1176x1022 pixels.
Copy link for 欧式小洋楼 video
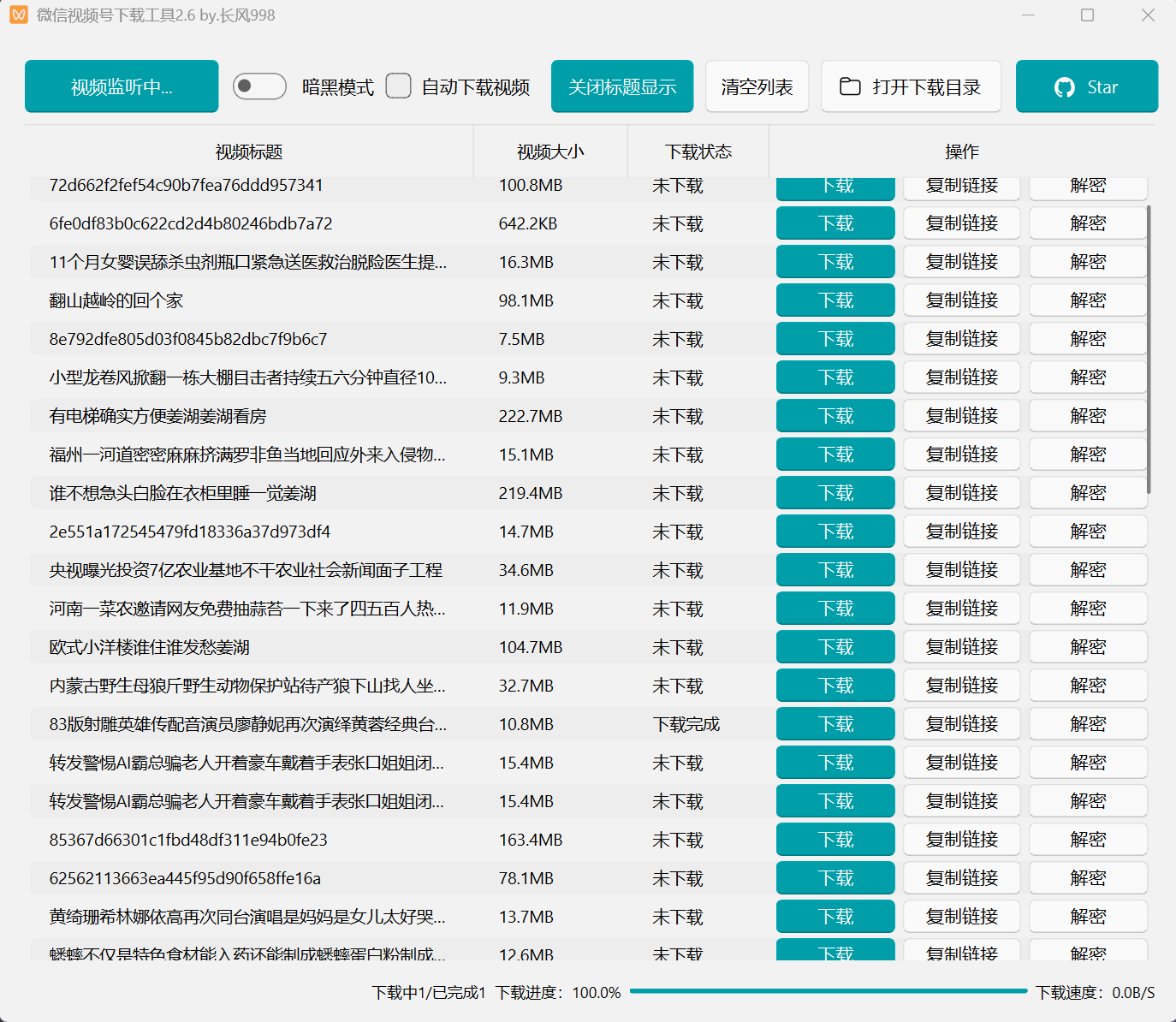coord(962,647)
